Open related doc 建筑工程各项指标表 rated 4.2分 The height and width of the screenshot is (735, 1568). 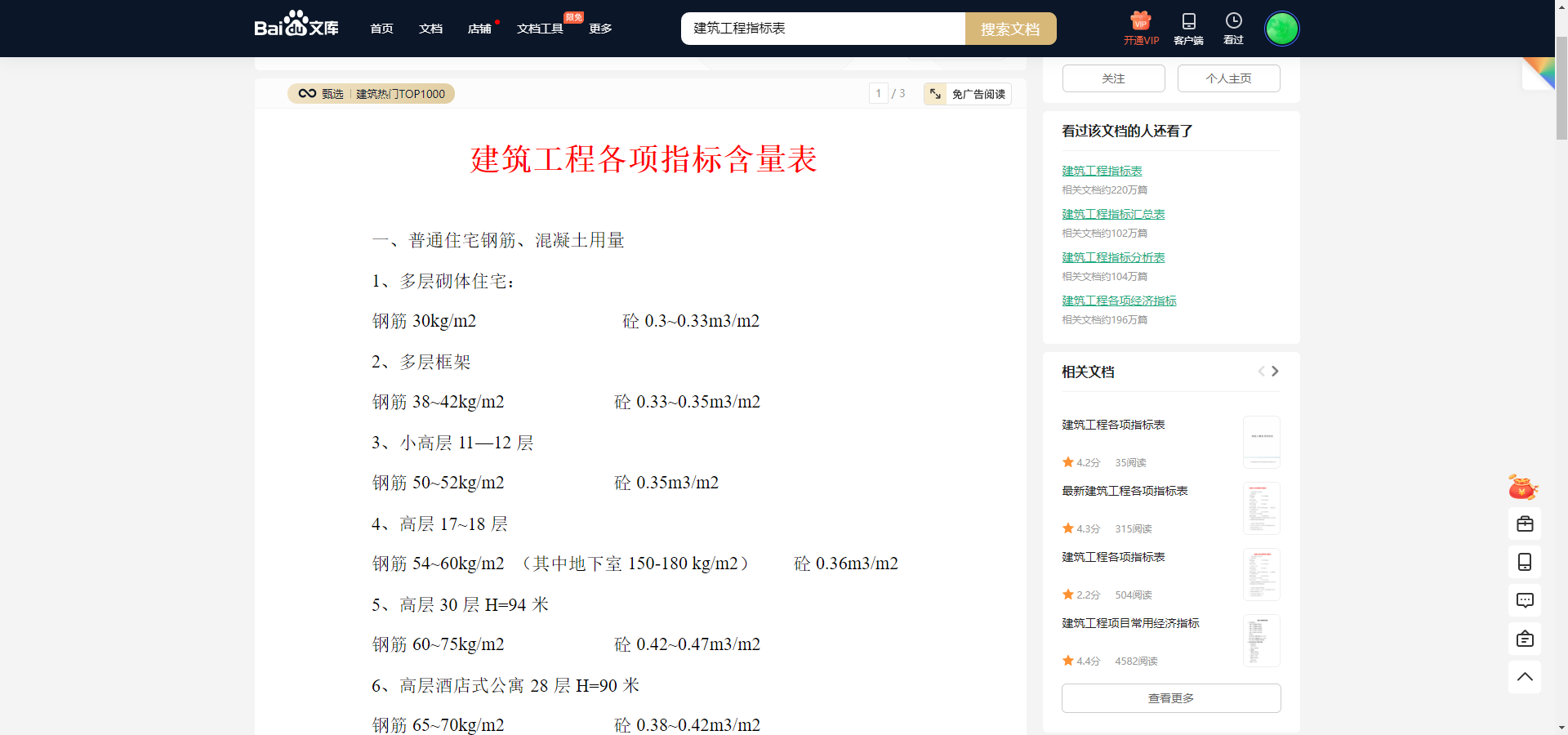pyautogui.click(x=1113, y=425)
